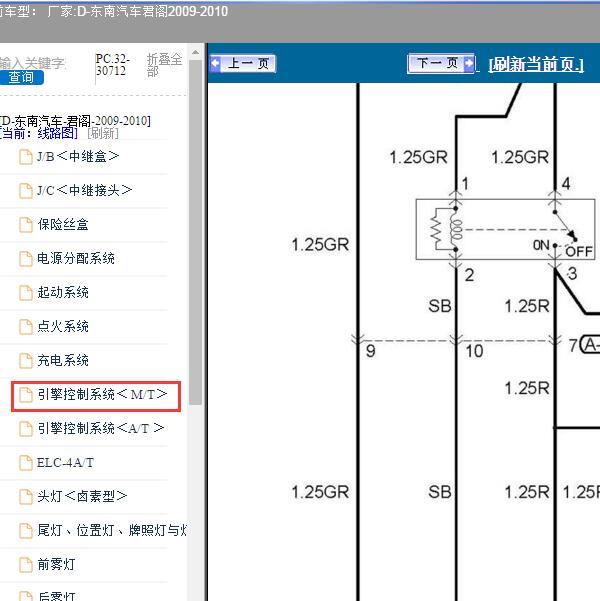Click document icon beside 头灯<卤素型>
The image size is (600, 601).
click(x=26, y=497)
